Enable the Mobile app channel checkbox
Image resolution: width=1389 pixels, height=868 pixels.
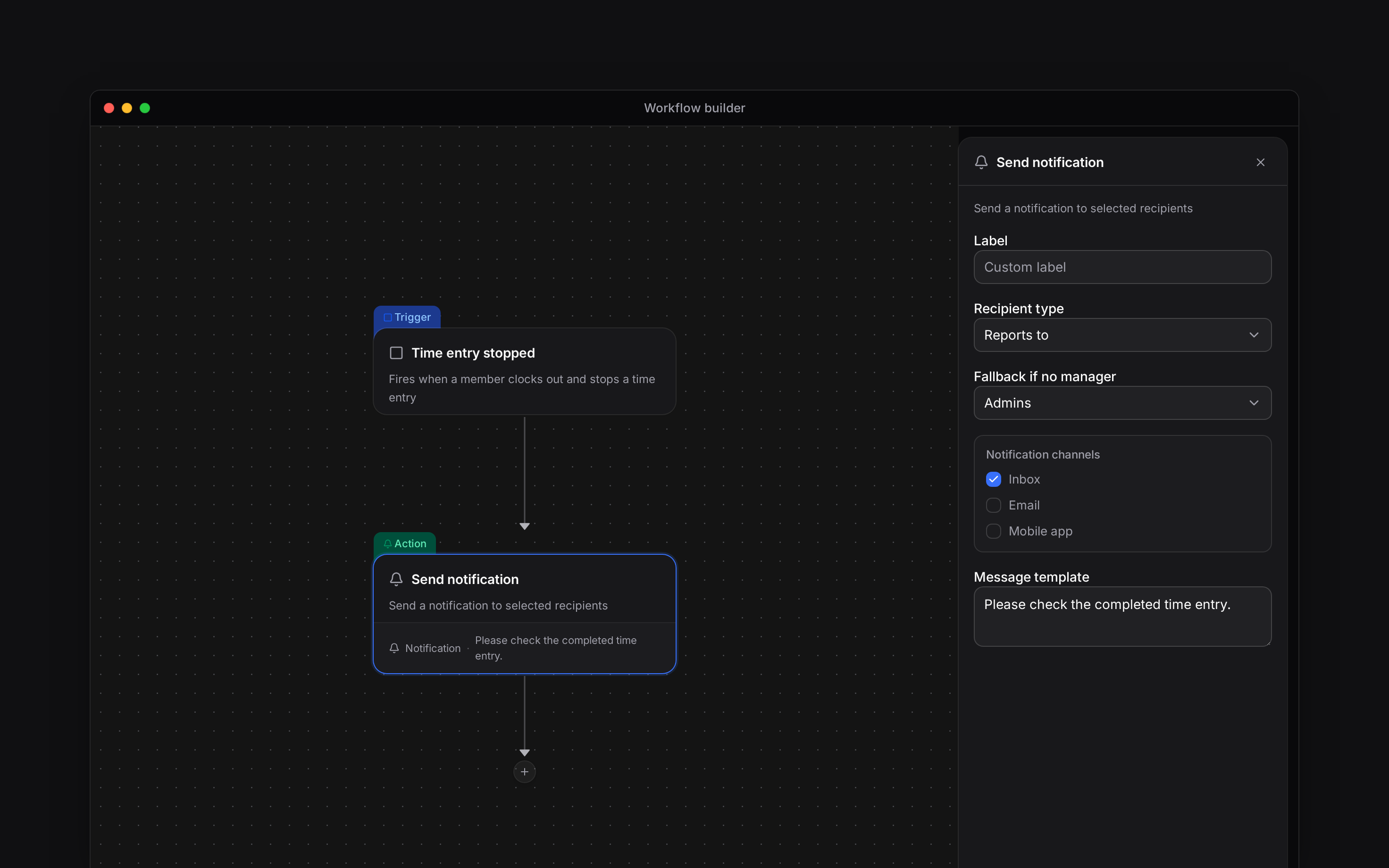click(x=993, y=531)
